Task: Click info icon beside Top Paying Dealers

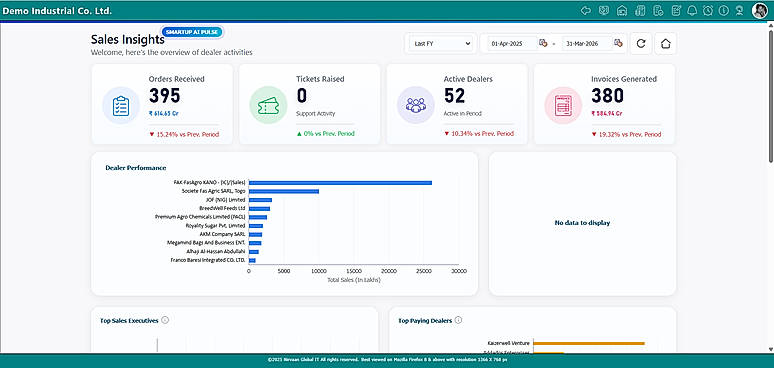Action: click(x=458, y=320)
